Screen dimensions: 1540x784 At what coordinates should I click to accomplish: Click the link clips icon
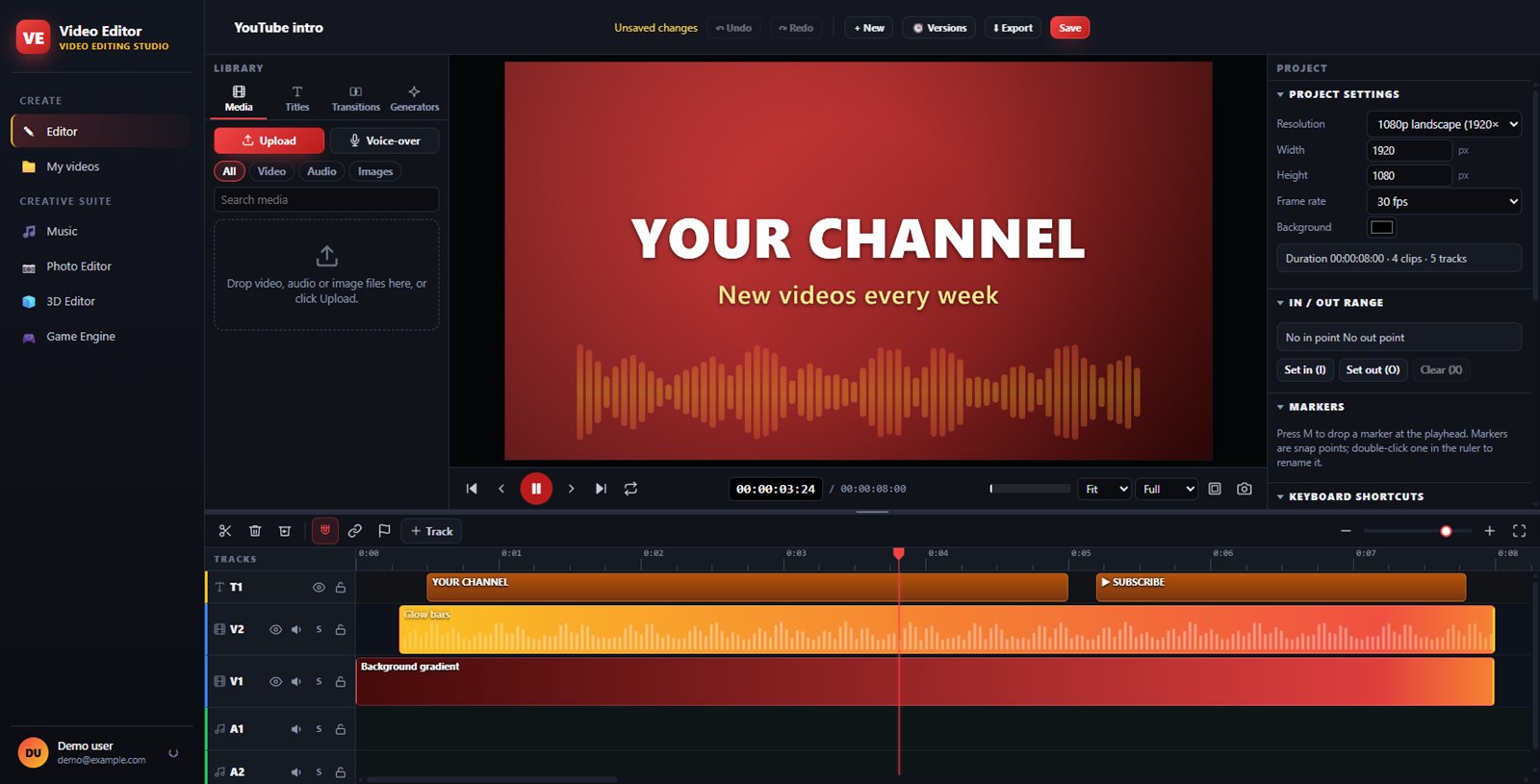pyautogui.click(x=355, y=531)
